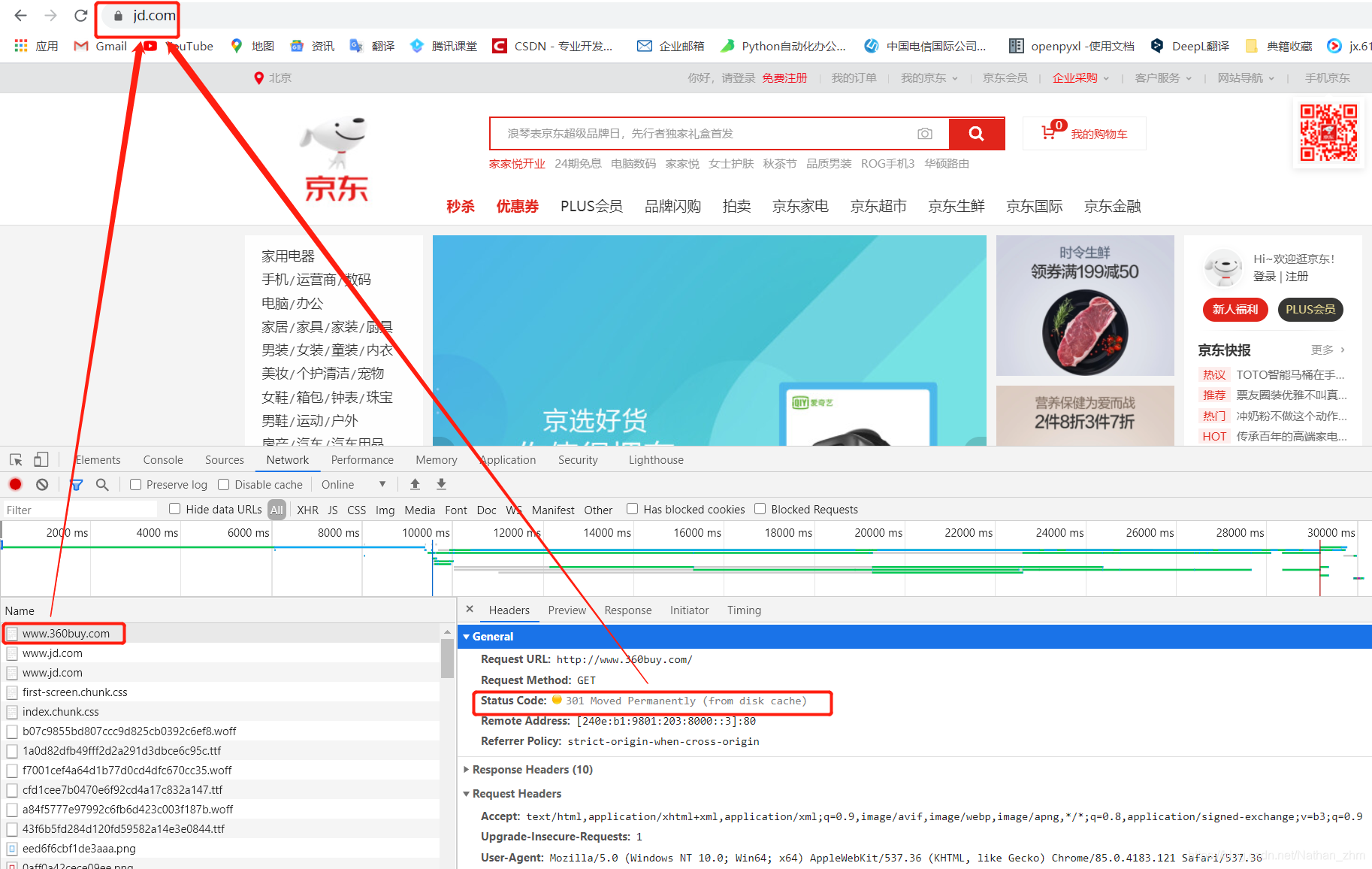The width and height of the screenshot is (1372, 869).
Task: Click the steak promotion thumbnail
Action: [1085, 306]
